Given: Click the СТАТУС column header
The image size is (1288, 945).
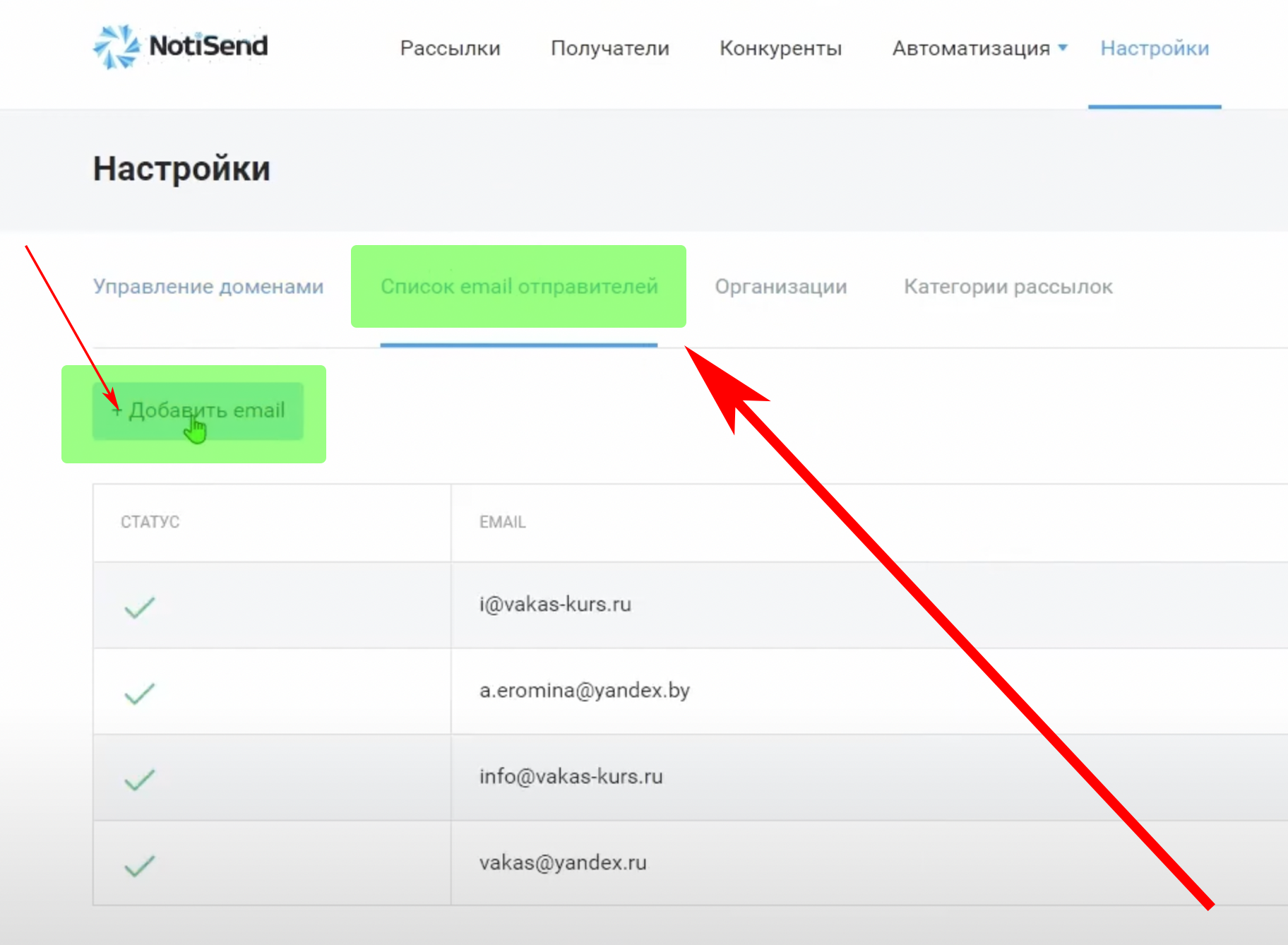Looking at the screenshot, I should [x=150, y=522].
